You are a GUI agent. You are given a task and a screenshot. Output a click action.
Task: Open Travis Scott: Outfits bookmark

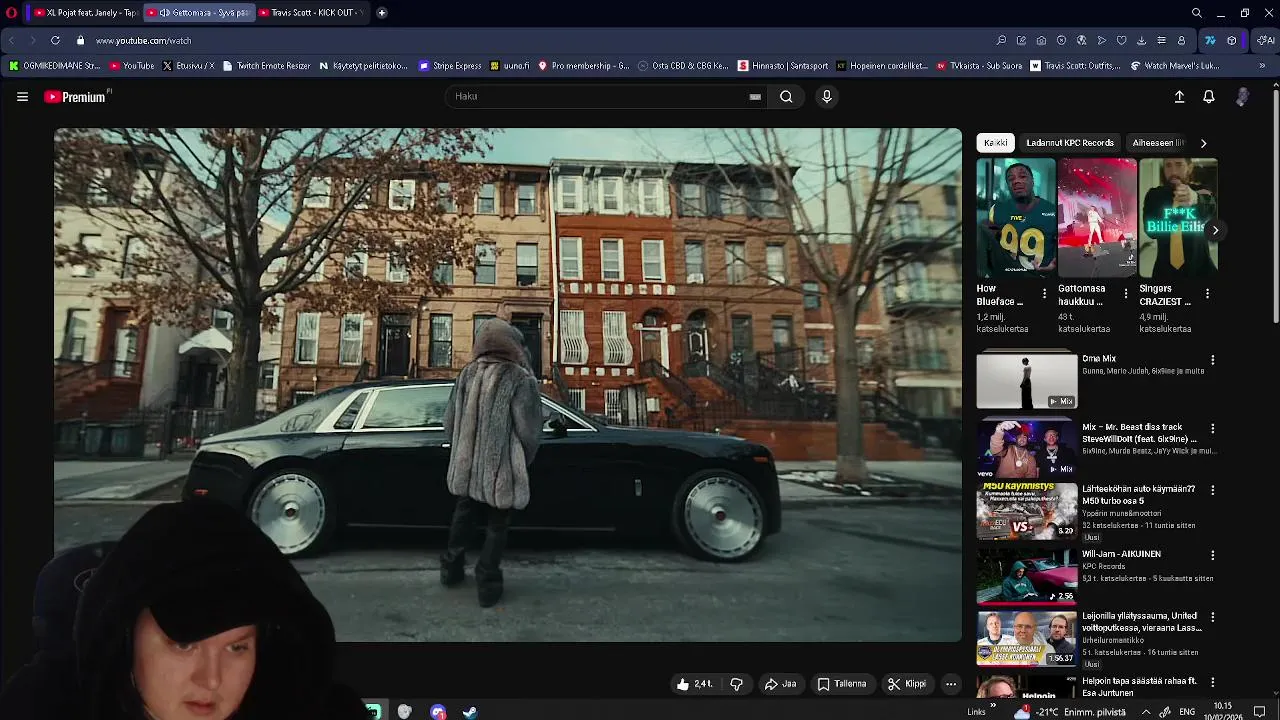click(x=1076, y=66)
